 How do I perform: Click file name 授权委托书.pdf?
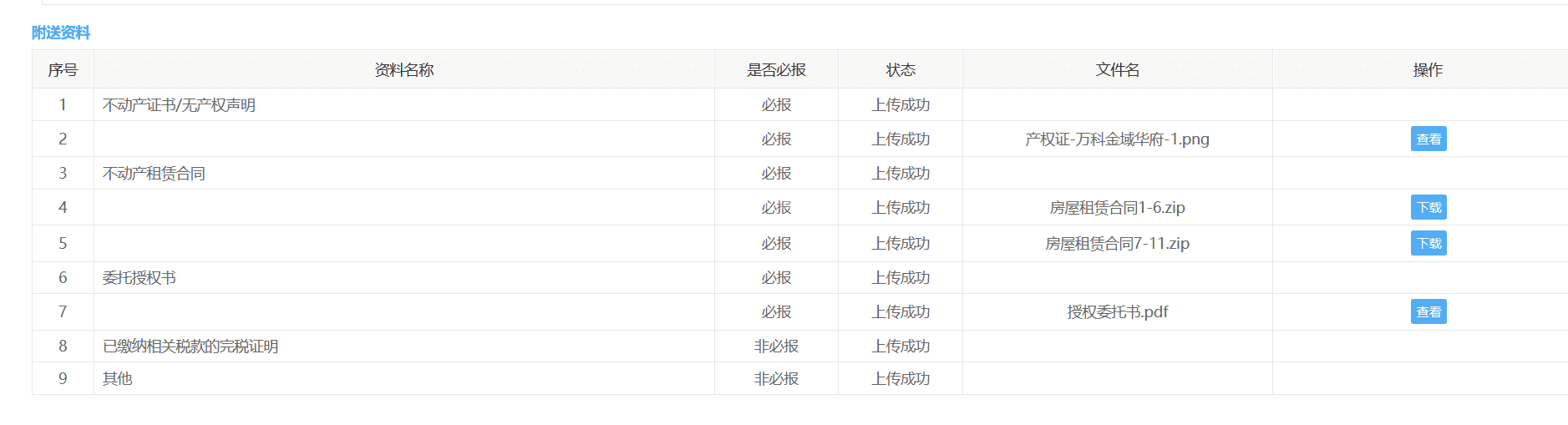1117,311
